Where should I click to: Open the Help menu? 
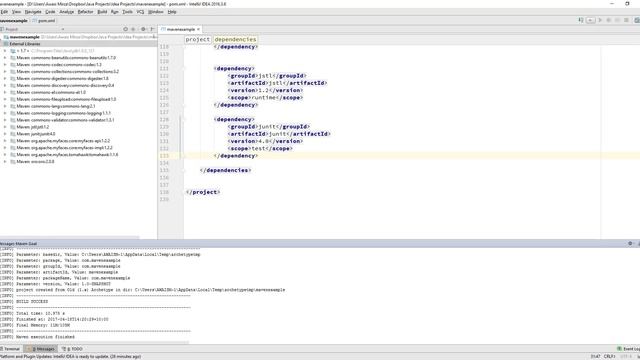172,12
